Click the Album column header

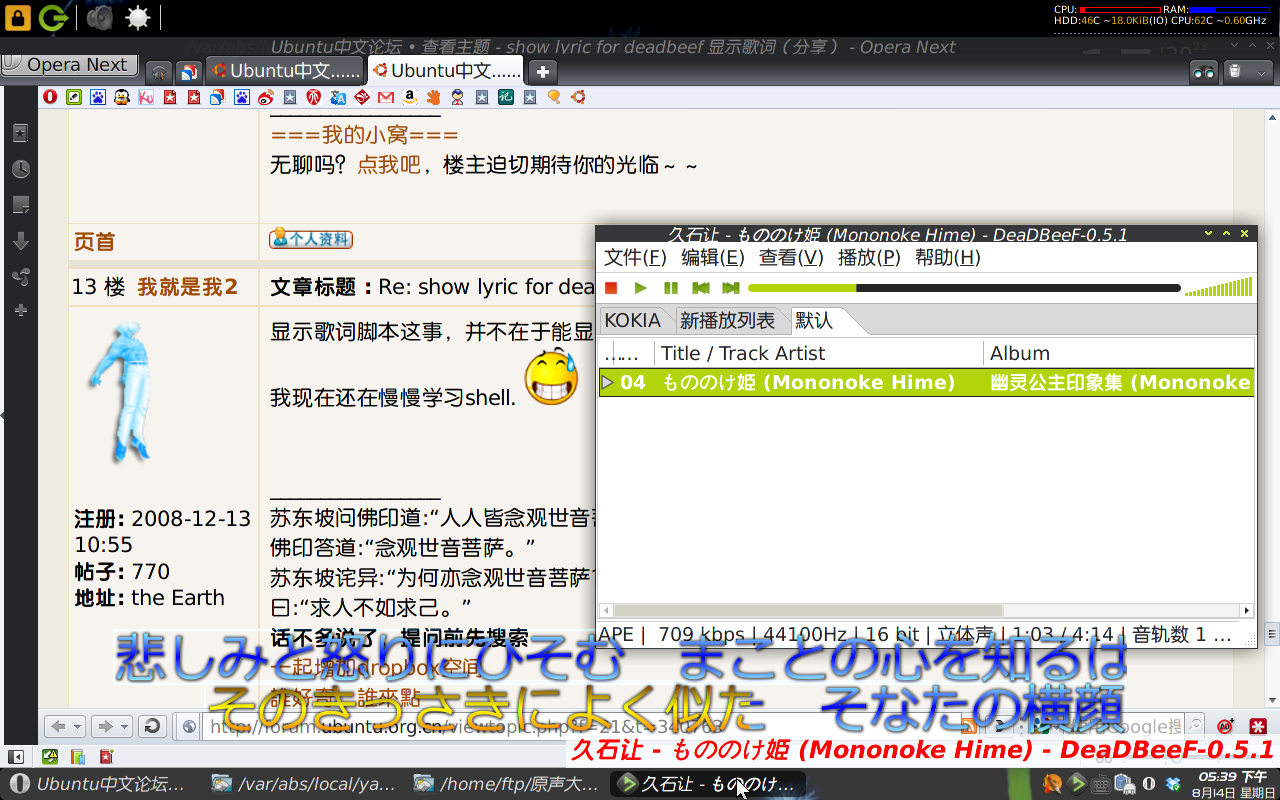point(1119,353)
